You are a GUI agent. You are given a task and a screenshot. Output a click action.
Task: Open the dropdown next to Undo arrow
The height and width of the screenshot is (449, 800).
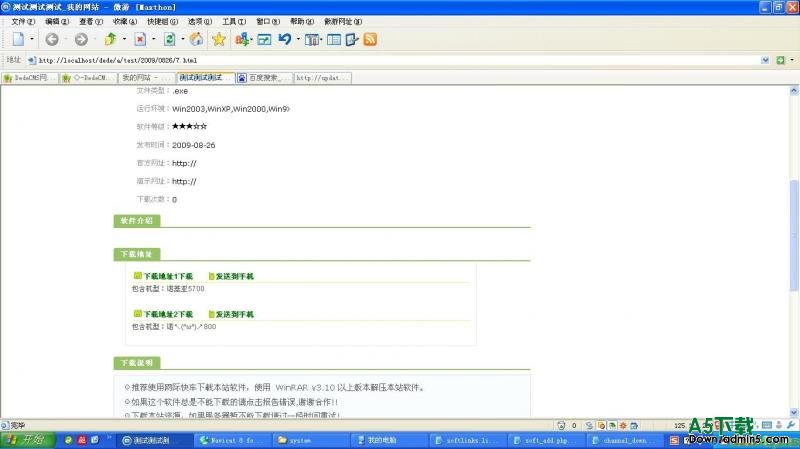[x=298, y=39]
